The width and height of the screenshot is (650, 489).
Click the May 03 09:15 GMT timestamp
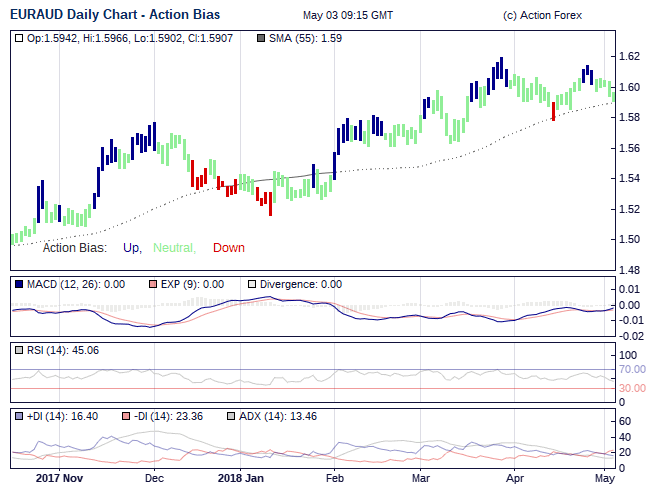(x=347, y=16)
